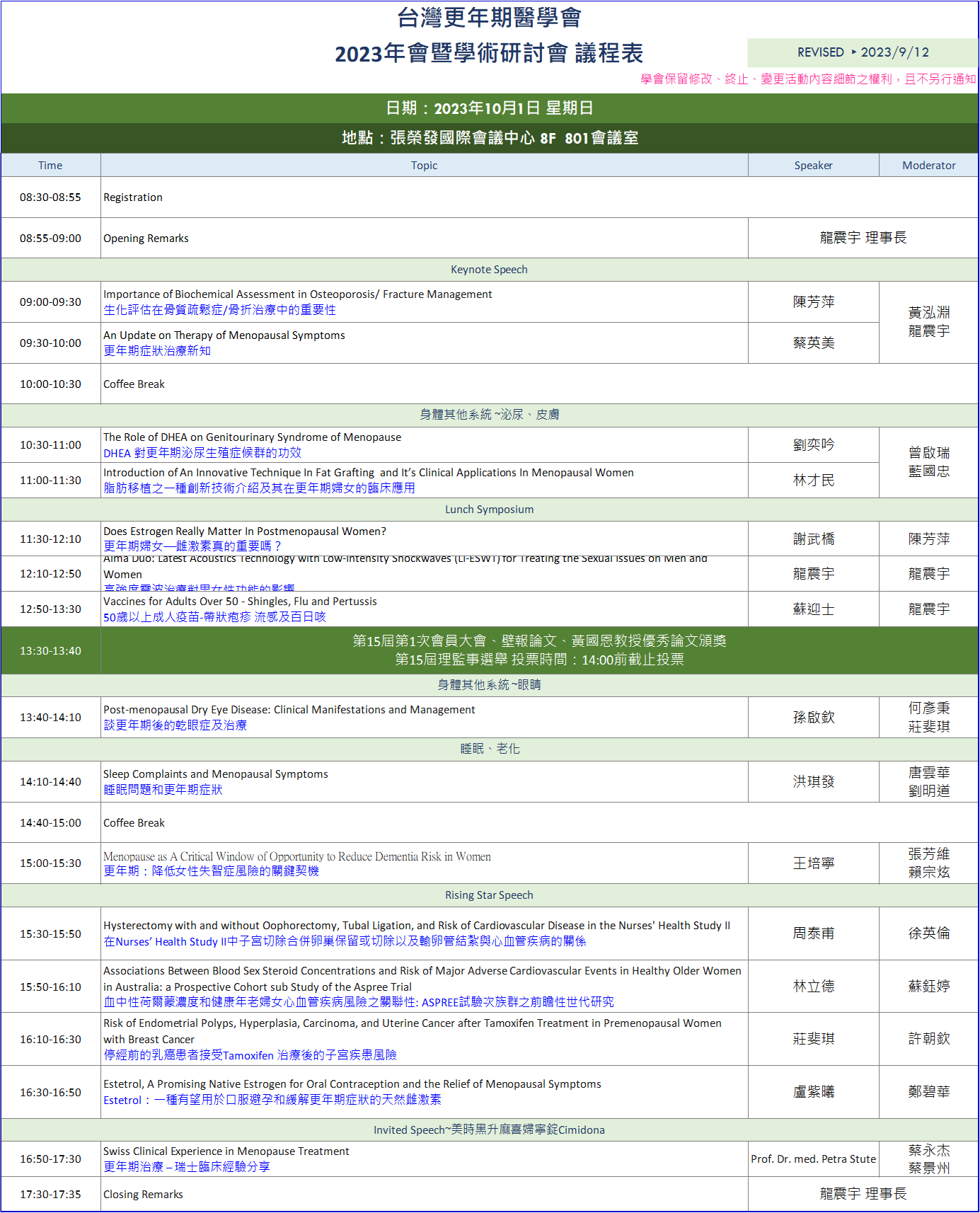Click the Opening Remarks topic cell
The image size is (980, 1213).
(146, 238)
